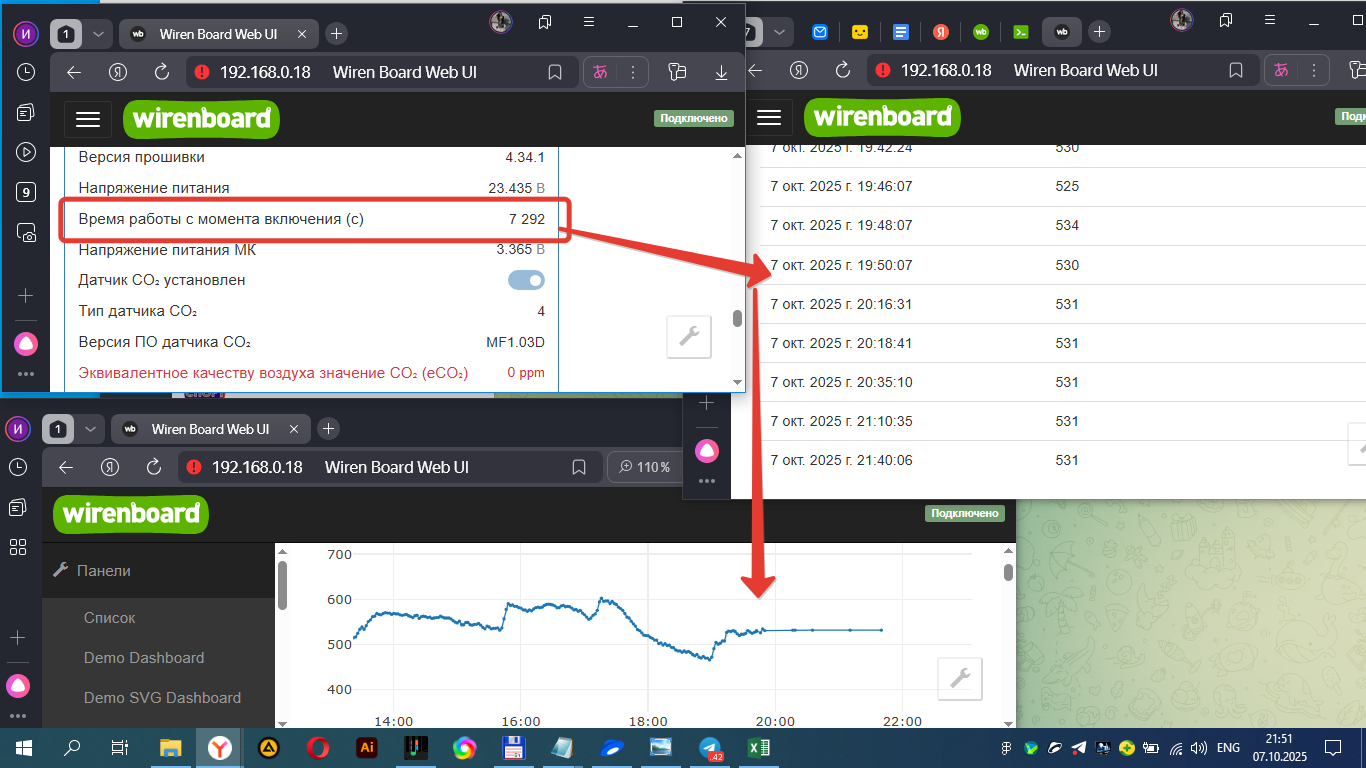
Task: Click the pink translate icon in bottom-right address bar
Action: (x=1281, y=70)
